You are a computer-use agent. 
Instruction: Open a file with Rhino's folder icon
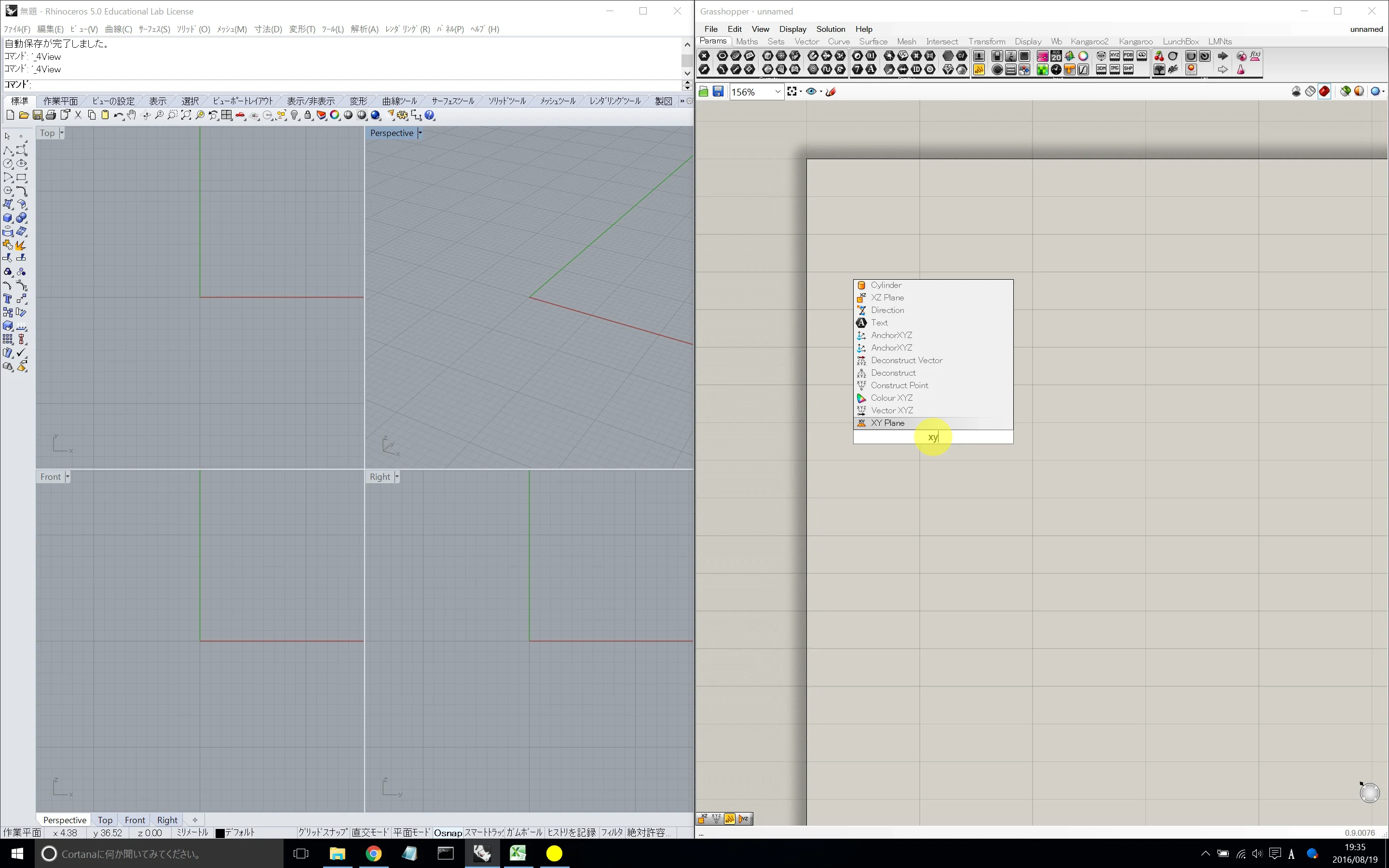click(24, 115)
